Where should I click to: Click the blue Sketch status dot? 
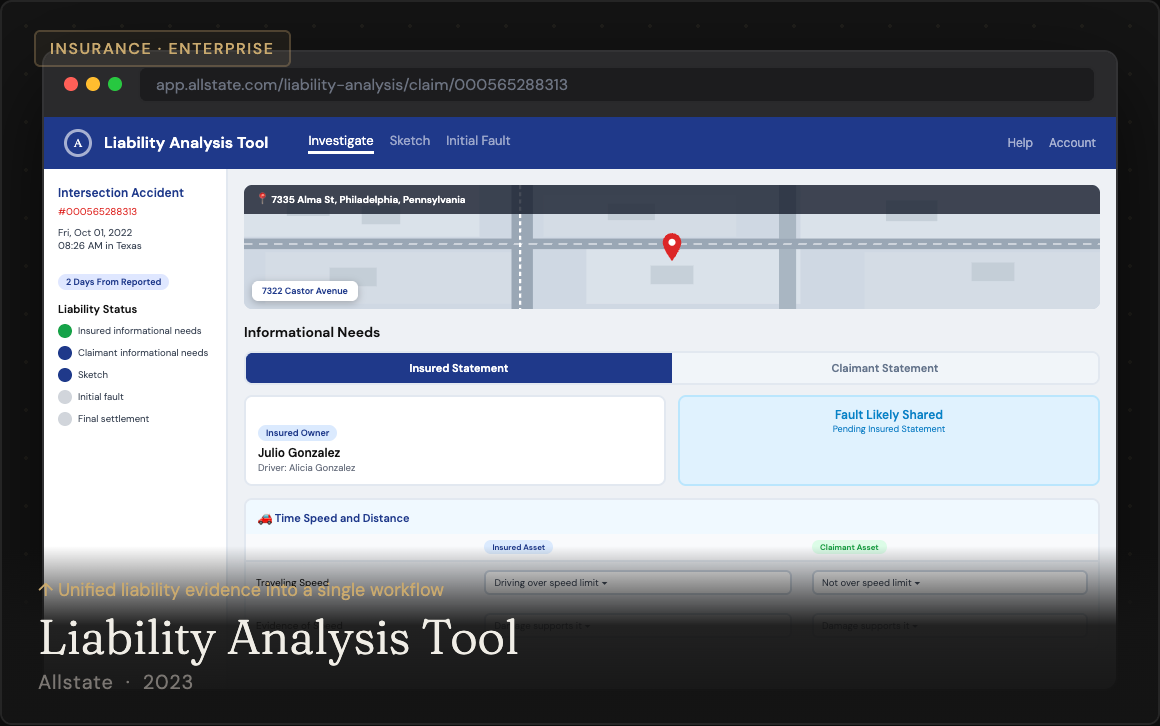pos(65,374)
